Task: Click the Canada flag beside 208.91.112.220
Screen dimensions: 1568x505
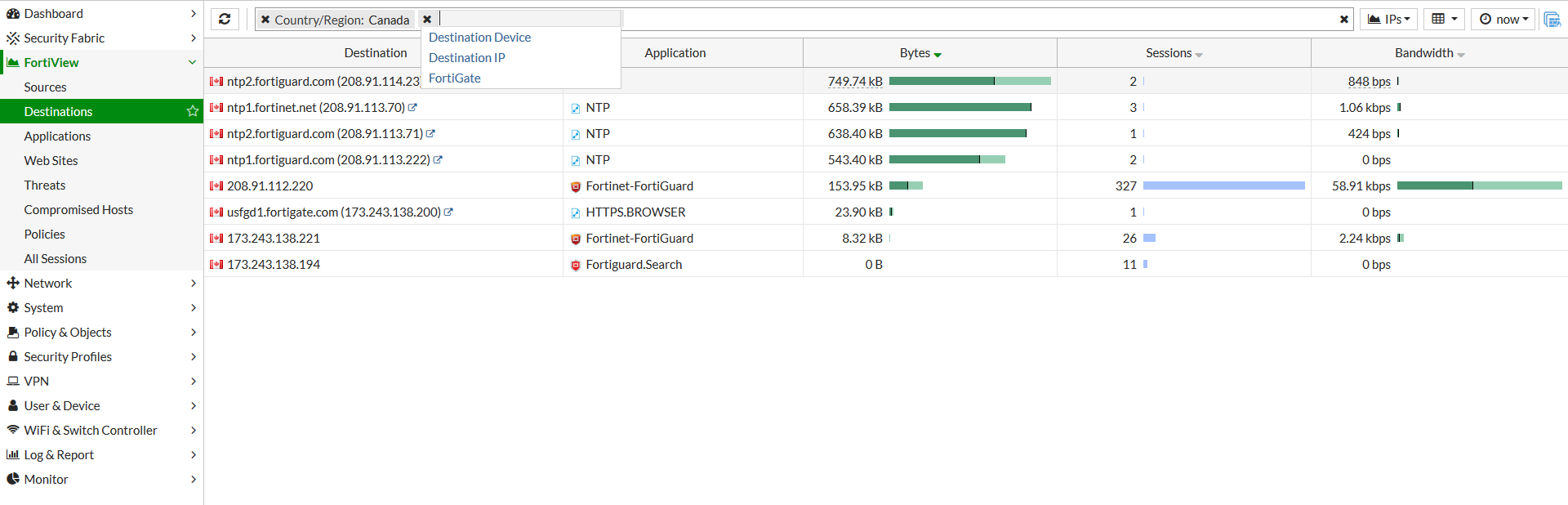Action: click(x=216, y=186)
